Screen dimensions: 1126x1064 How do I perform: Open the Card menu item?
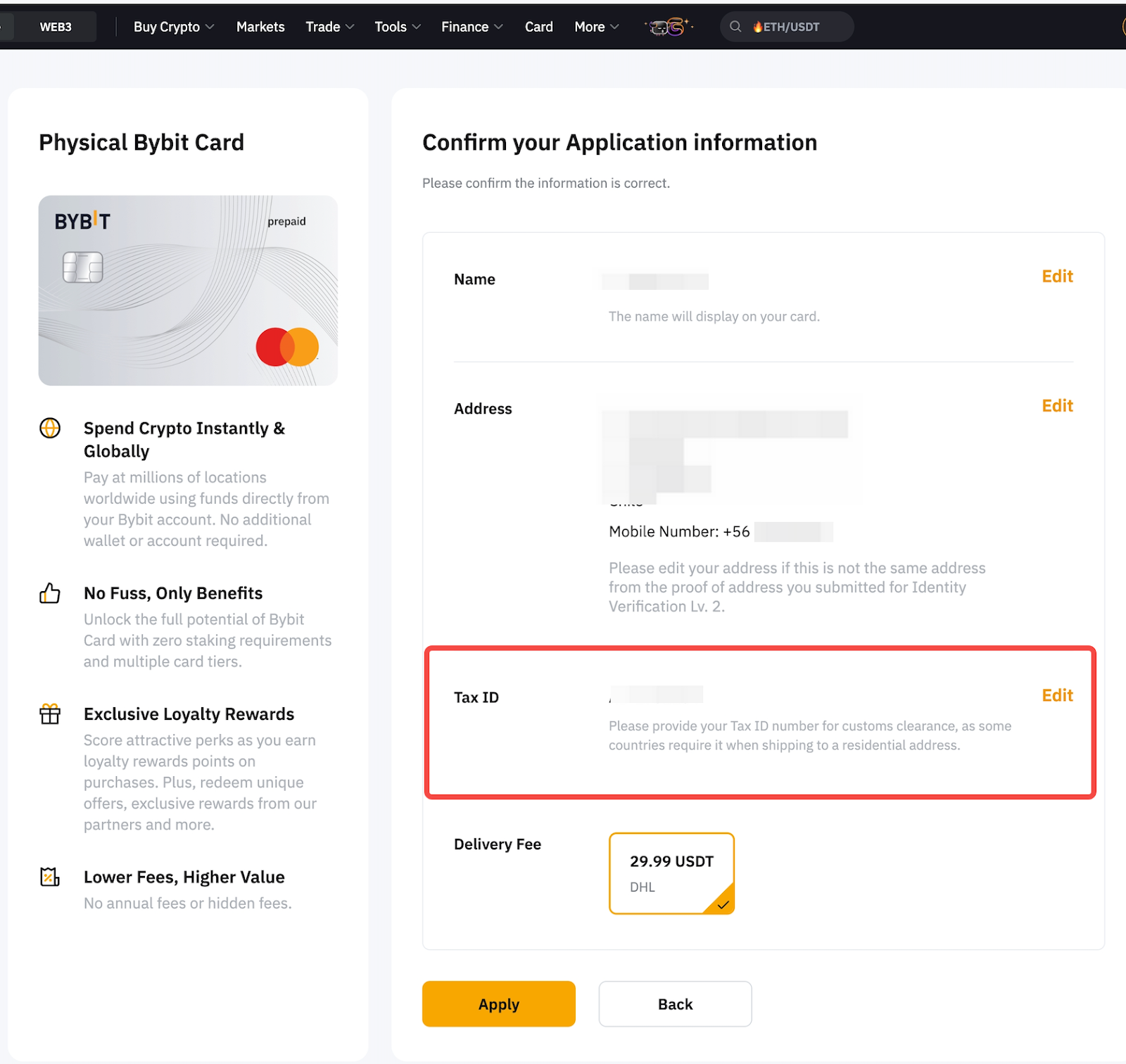(538, 27)
